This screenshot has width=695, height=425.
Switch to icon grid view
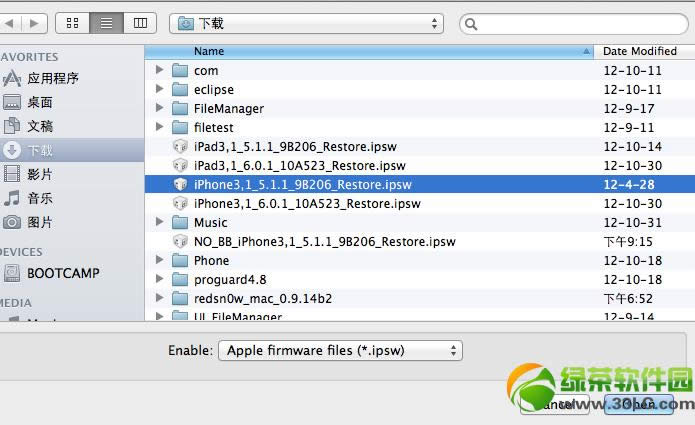point(72,23)
